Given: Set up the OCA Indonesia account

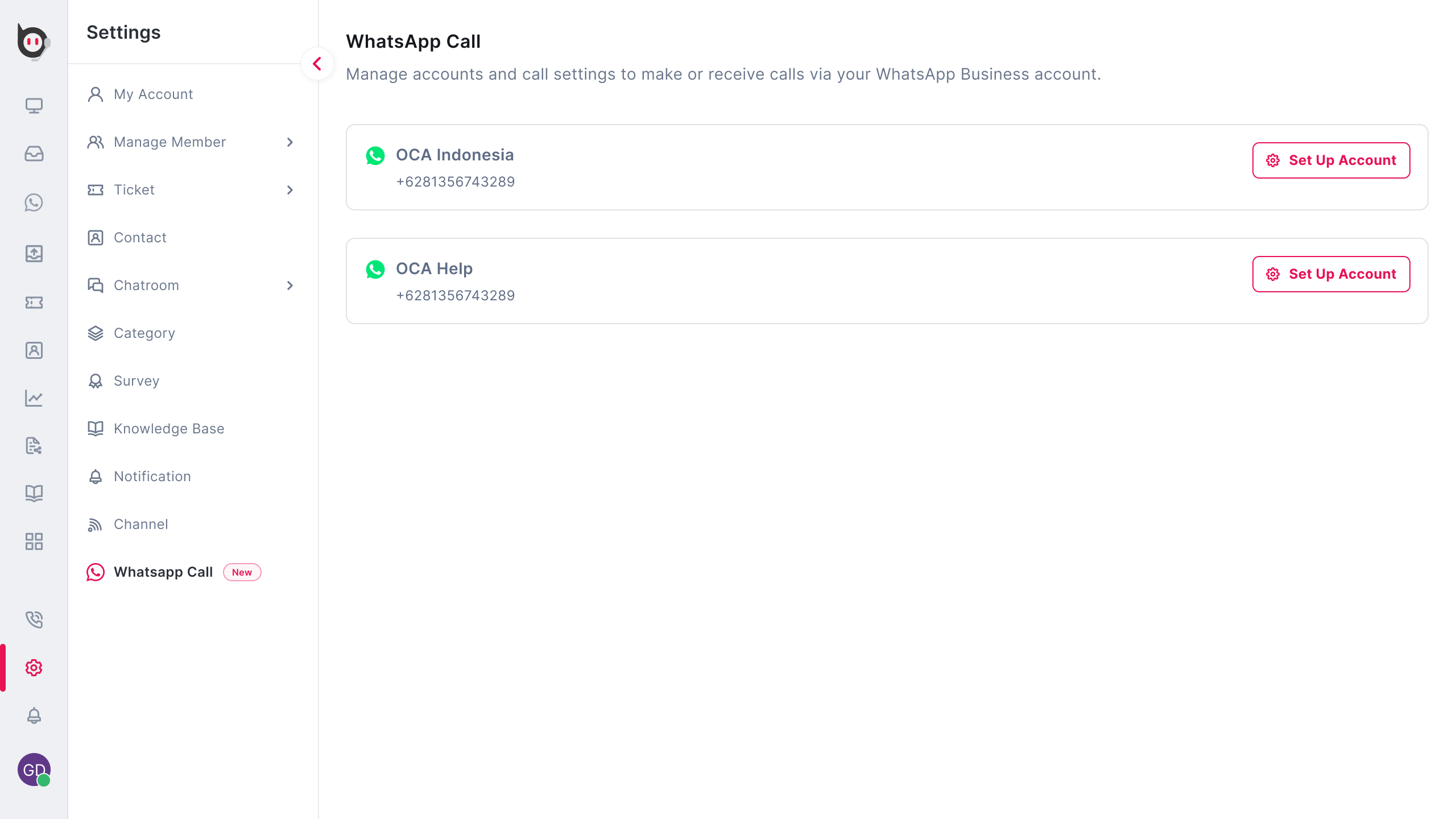Looking at the screenshot, I should (x=1331, y=160).
